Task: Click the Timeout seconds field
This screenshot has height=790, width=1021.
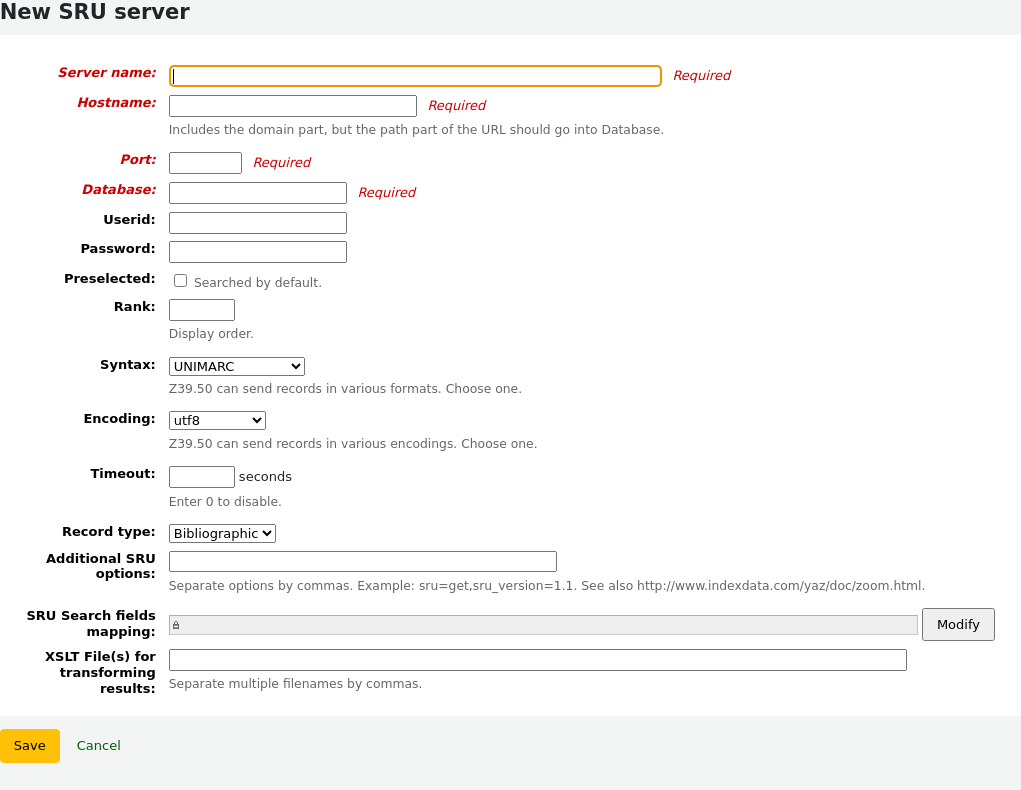Action: click(x=201, y=476)
